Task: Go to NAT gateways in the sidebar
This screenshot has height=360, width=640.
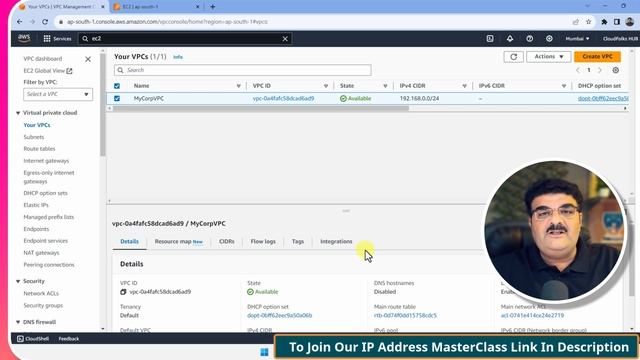Action: [41, 253]
